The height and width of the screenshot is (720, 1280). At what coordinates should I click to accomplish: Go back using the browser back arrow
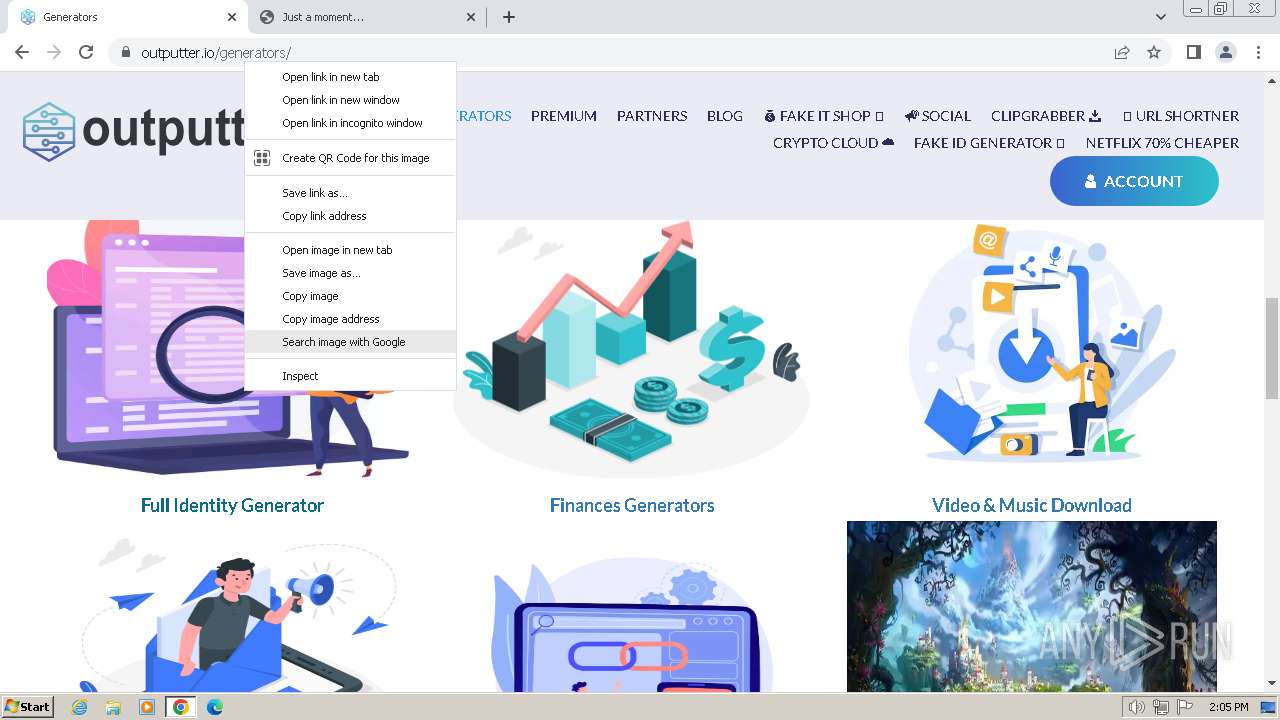coord(22,52)
